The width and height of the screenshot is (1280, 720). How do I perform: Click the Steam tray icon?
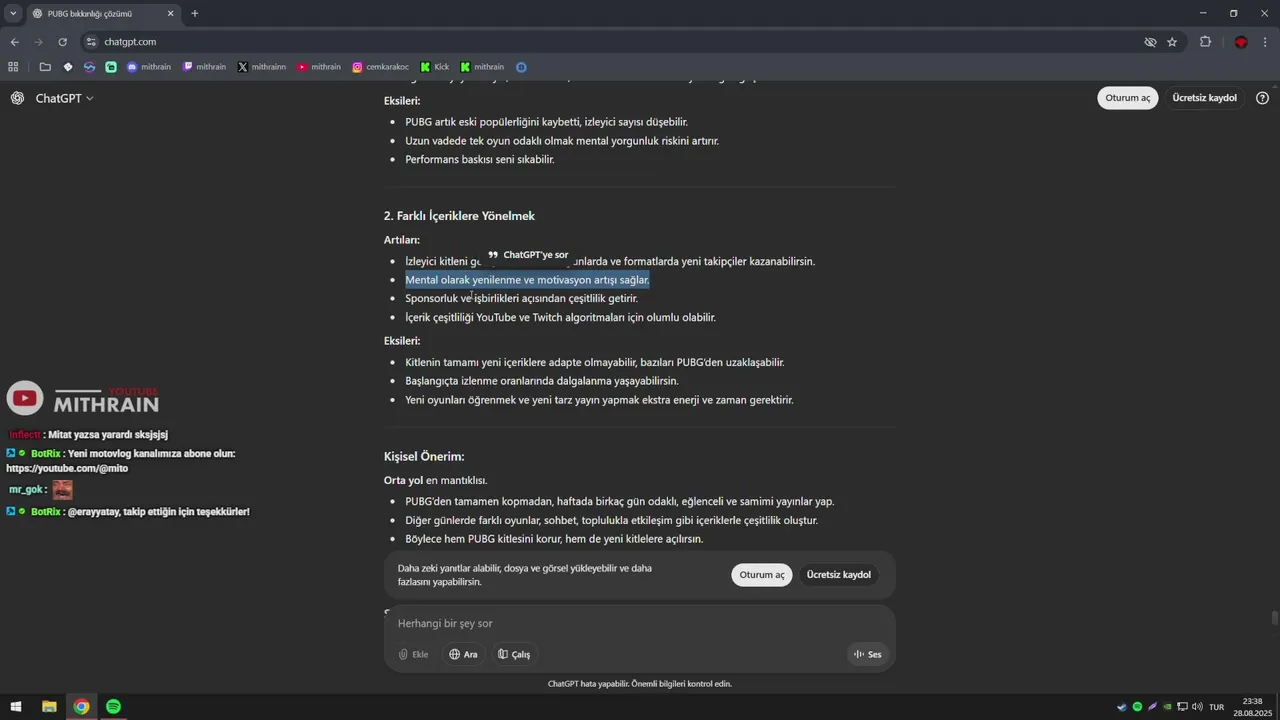tap(1122, 707)
